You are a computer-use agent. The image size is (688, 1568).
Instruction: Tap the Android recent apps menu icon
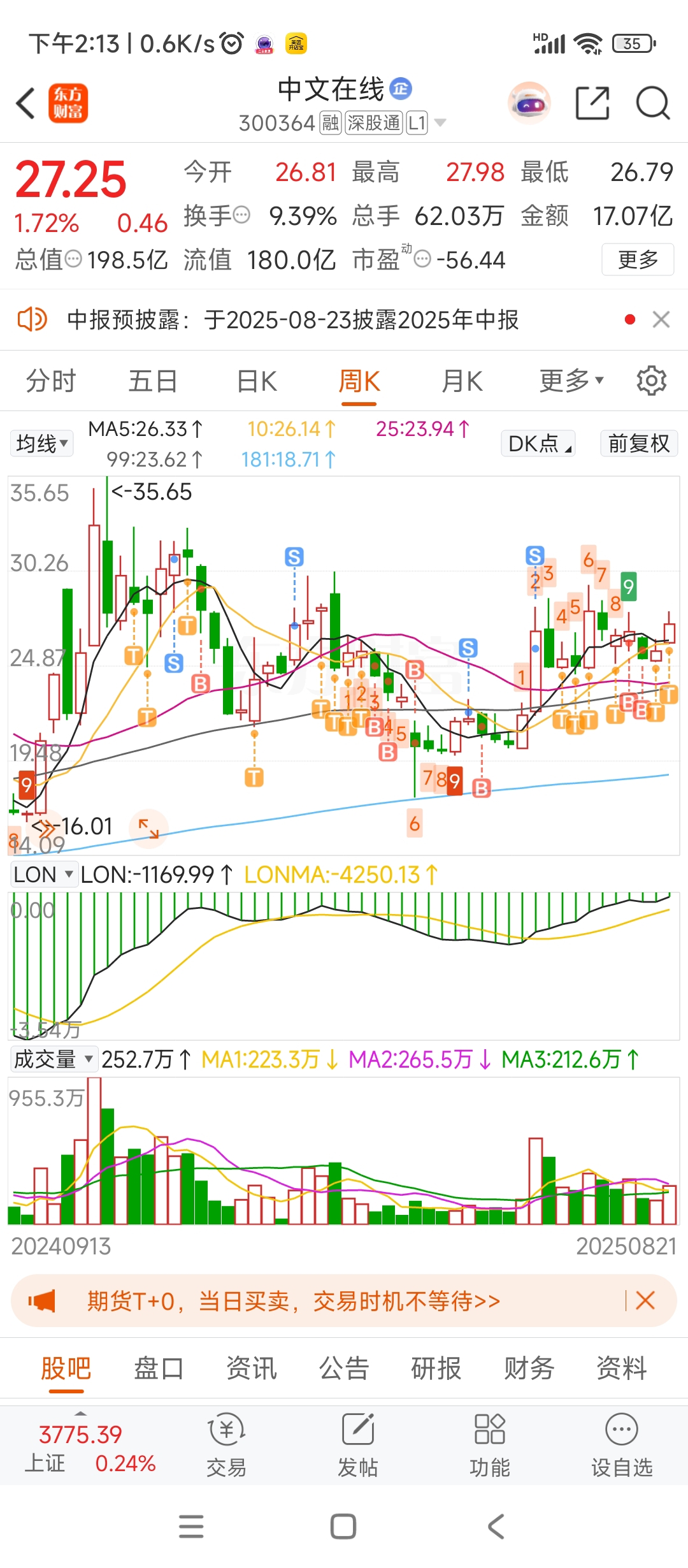coord(191,1527)
